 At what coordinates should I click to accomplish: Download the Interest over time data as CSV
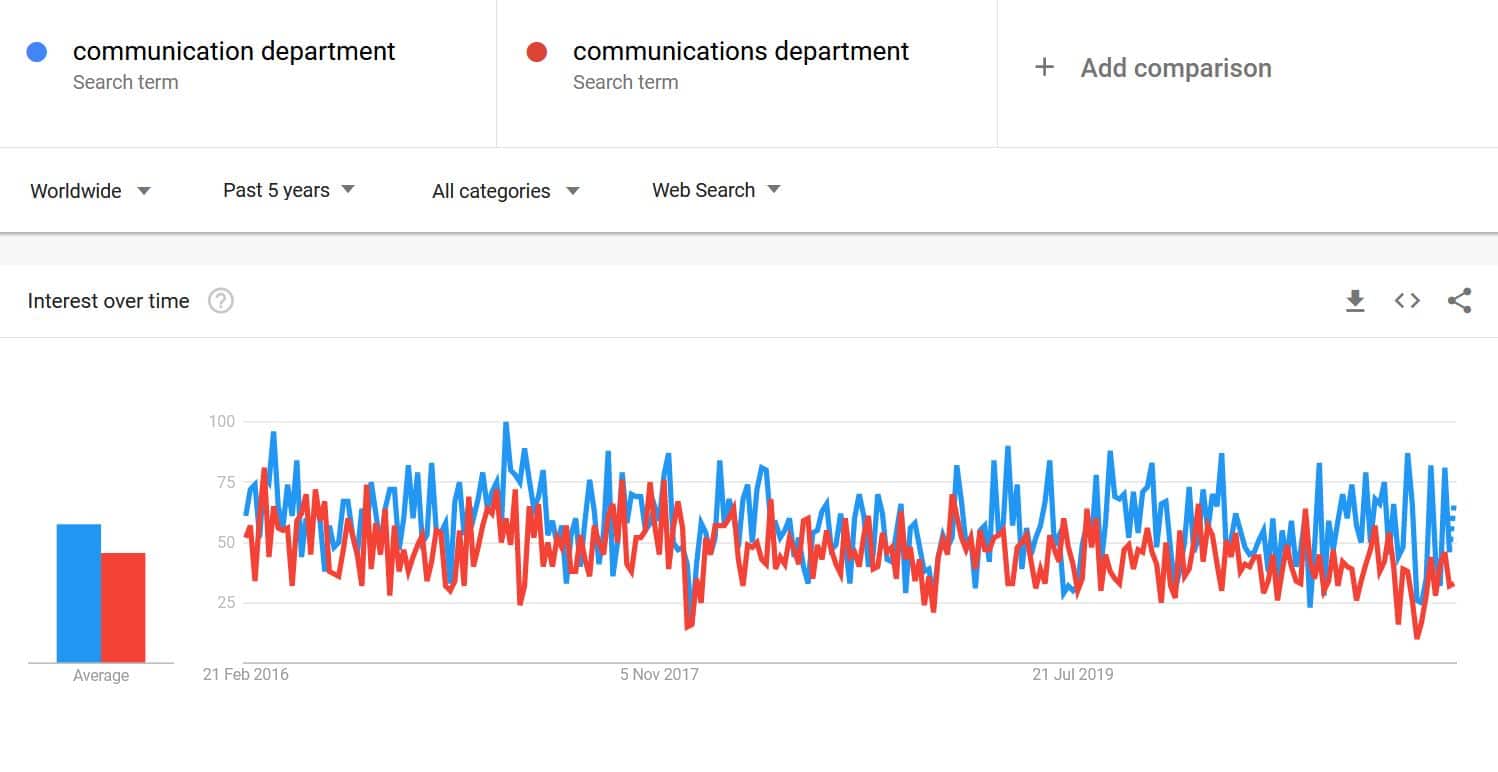point(1355,300)
